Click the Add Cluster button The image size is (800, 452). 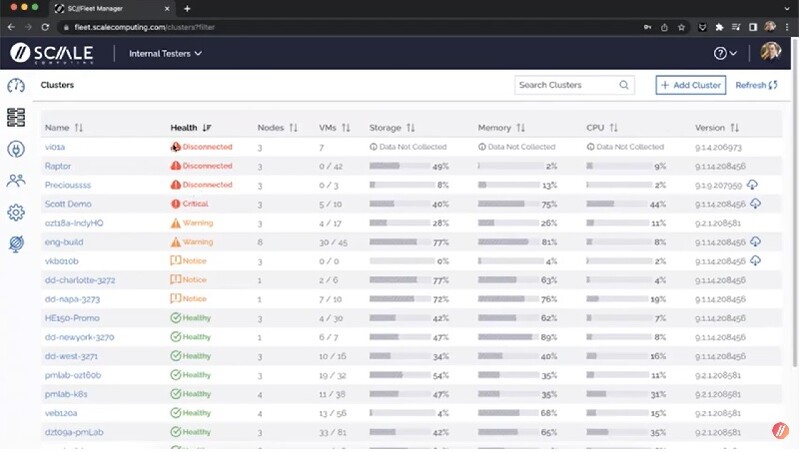click(690, 86)
